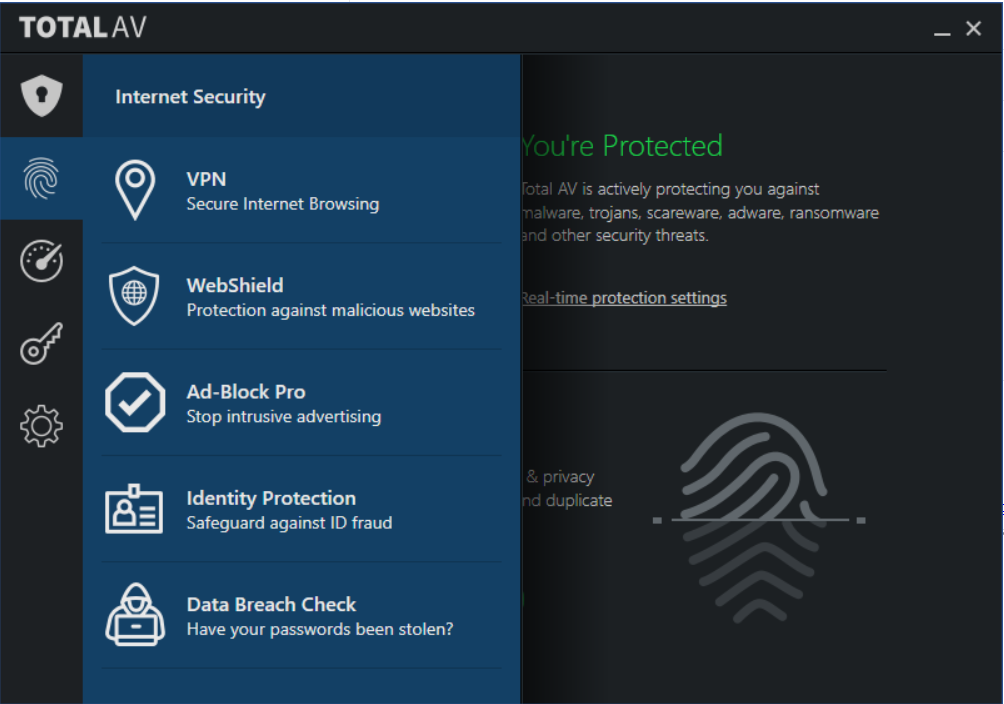This screenshot has height=704, width=1004.
Task: Click the WebShield globe shield icon
Action: 134,296
